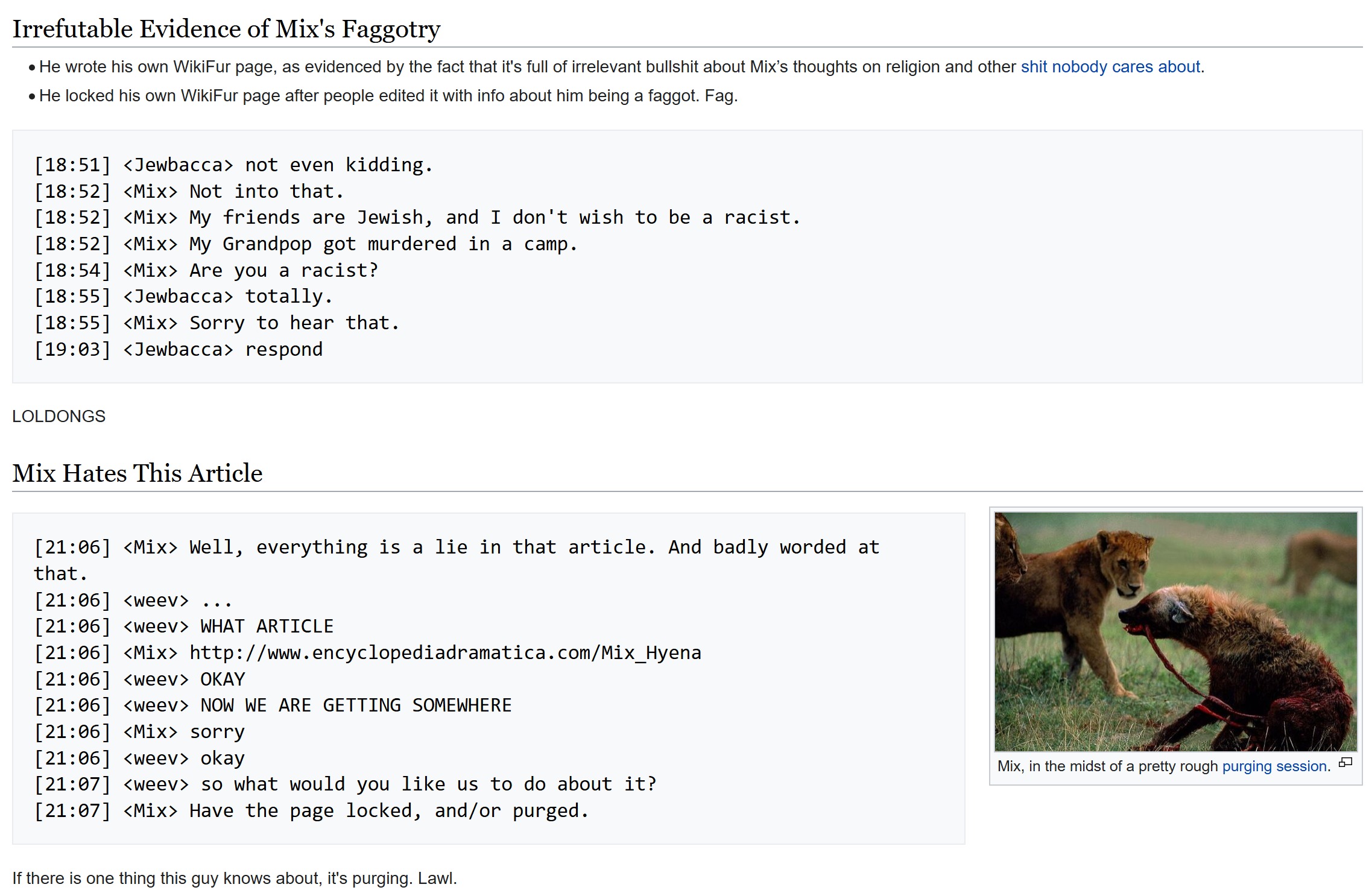1366x896 pixels.
Task: Click the "Are you a racist?" line
Action: (206, 270)
